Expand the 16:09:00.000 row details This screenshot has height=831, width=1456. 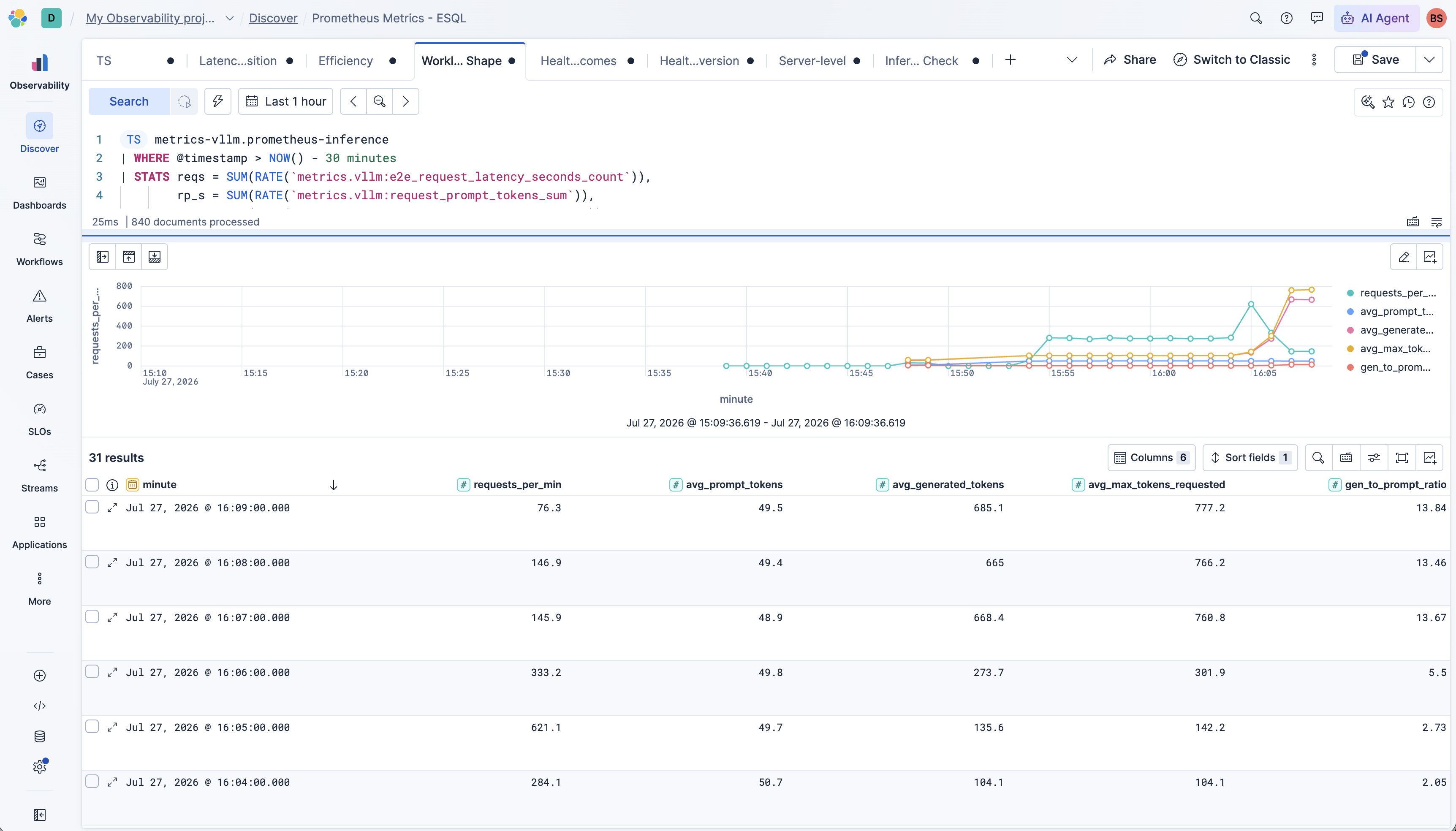pos(112,508)
